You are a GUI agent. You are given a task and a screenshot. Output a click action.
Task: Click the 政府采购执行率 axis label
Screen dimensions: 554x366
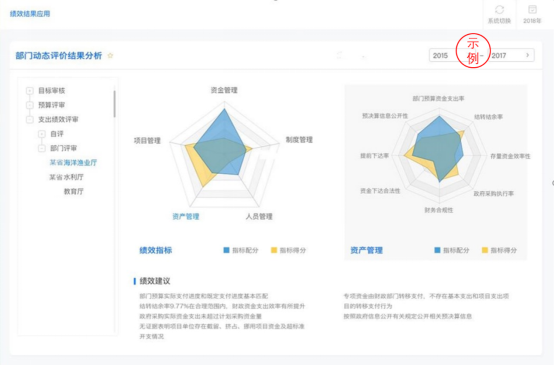494,194
